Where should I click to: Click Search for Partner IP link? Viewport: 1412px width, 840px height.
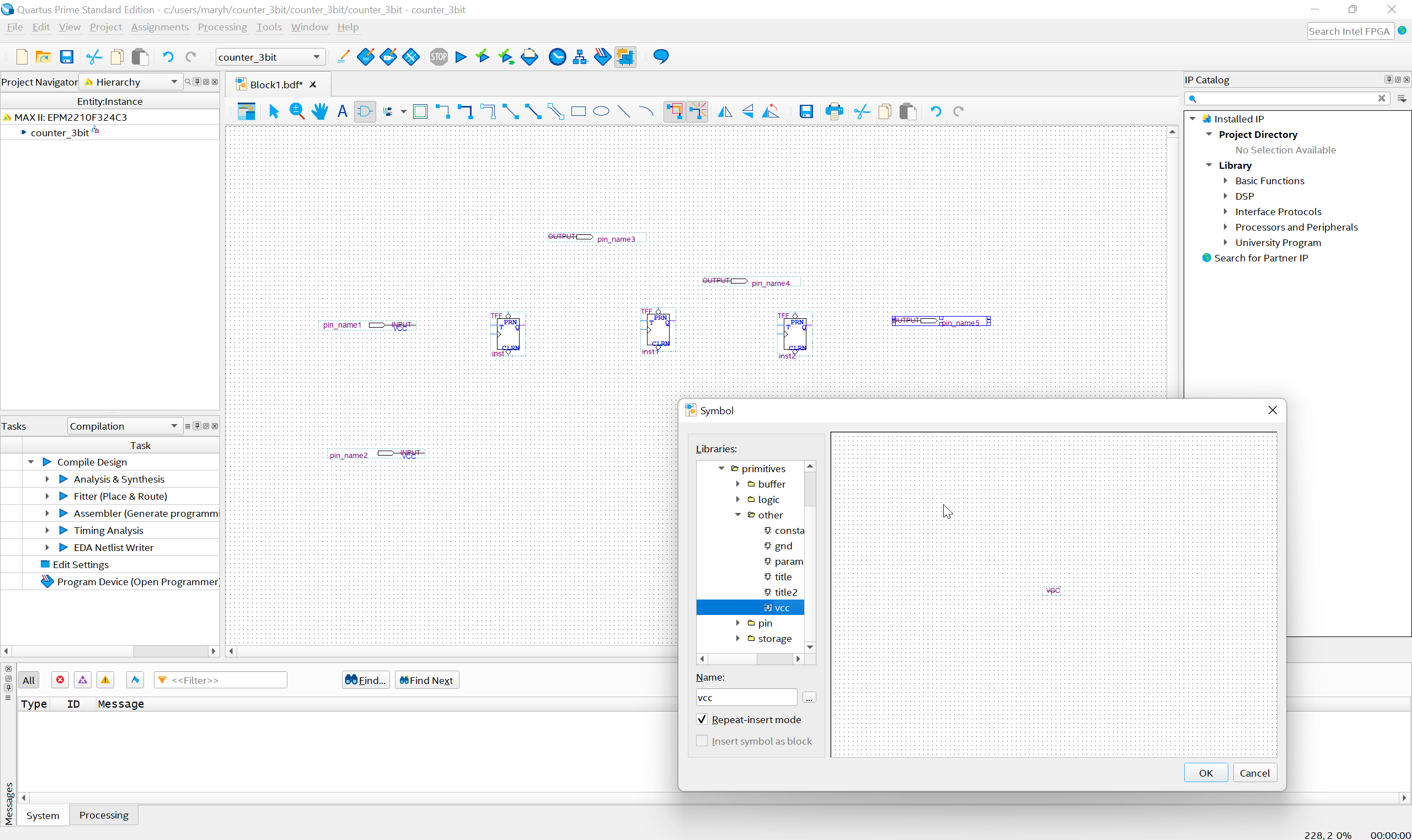click(x=1261, y=258)
